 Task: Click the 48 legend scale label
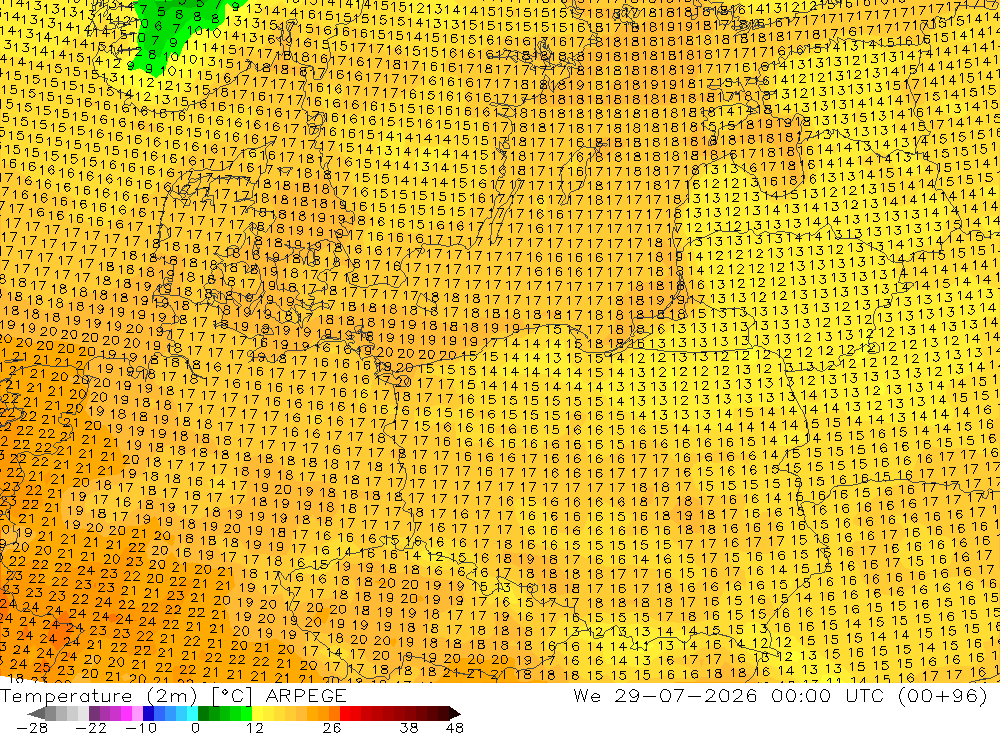pos(455,727)
